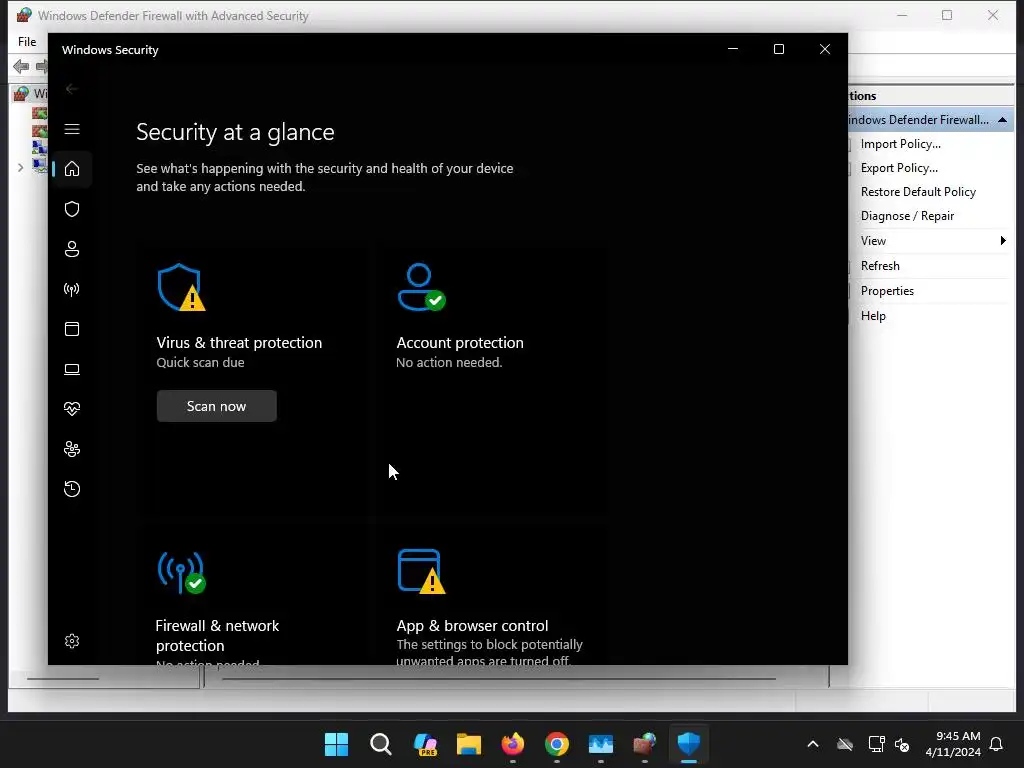The image size is (1024, 768).
Task: Select Restore Default Policy action
Action: [918, 192]
